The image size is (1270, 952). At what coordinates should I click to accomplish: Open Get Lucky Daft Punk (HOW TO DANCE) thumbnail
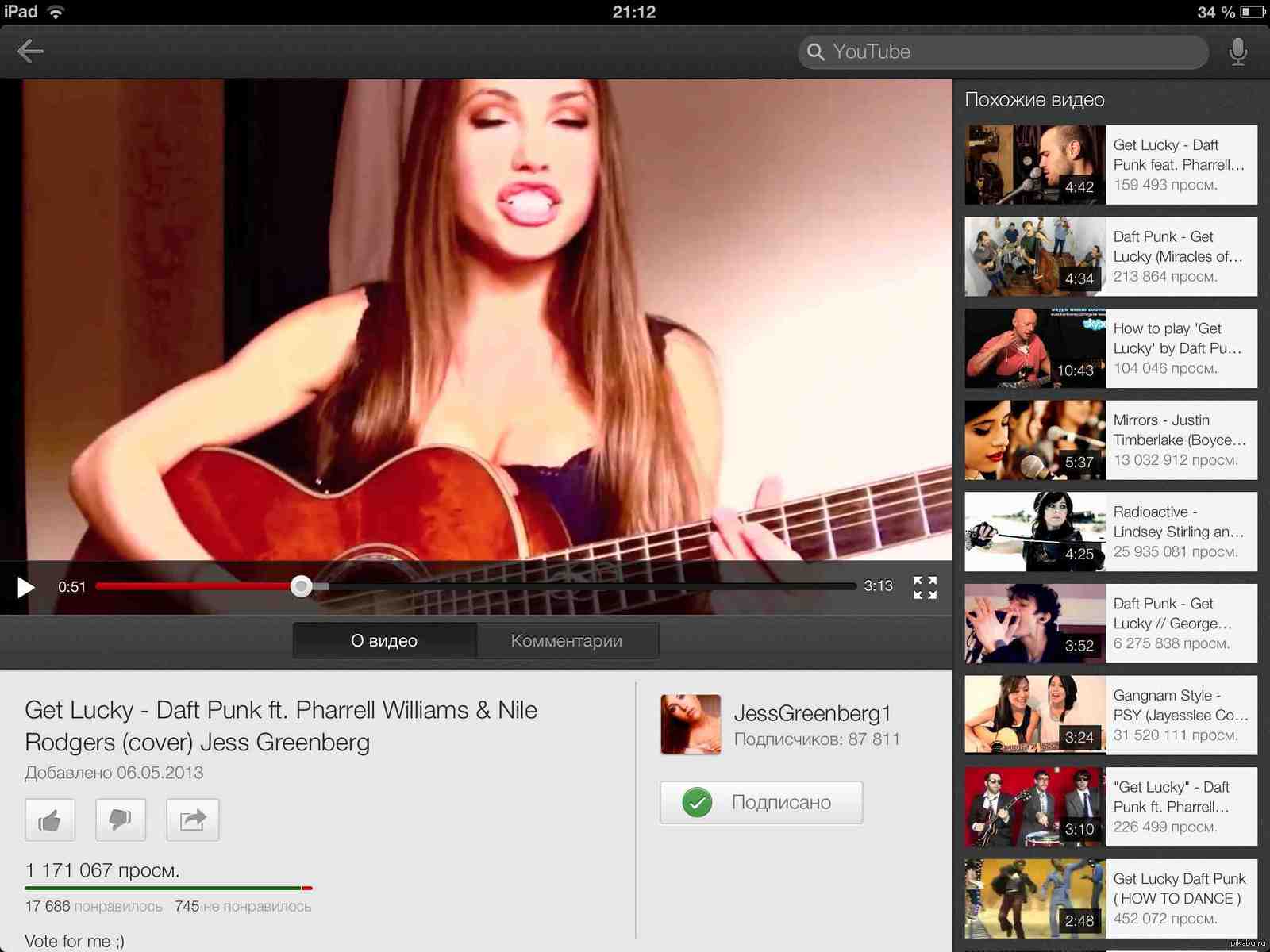[1035, 899]
